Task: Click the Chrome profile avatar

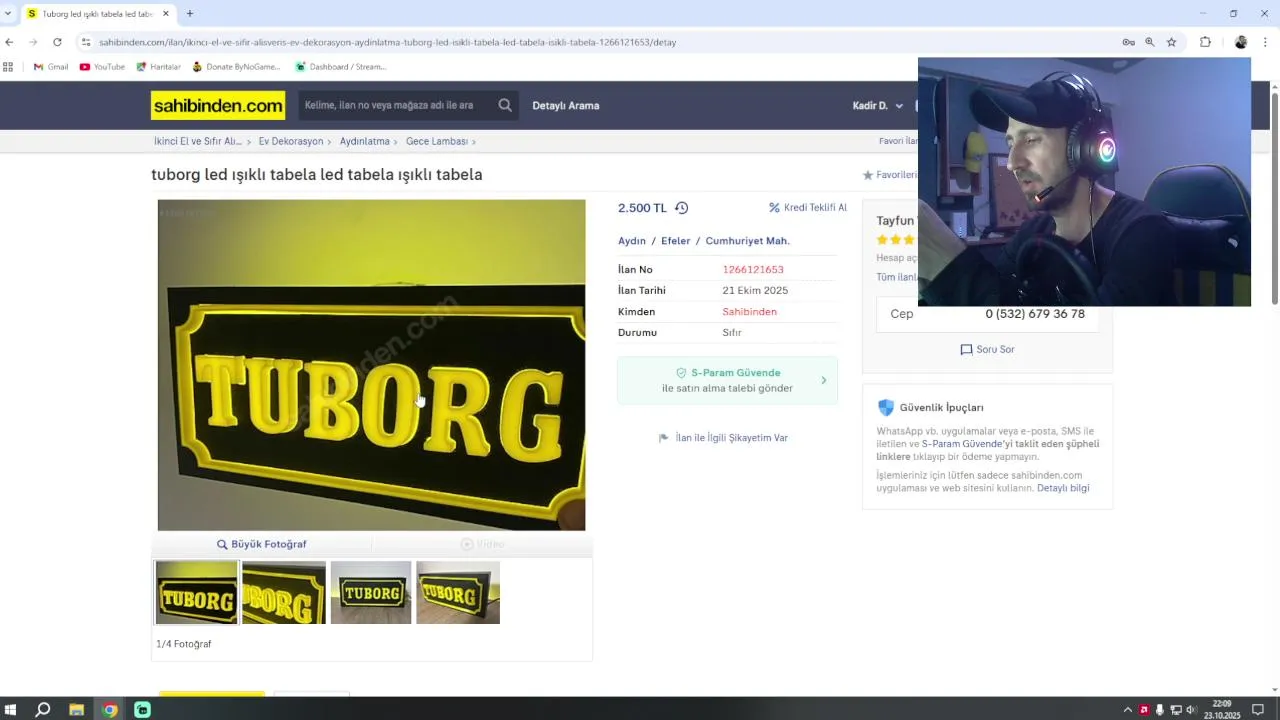Action: 1241,42
